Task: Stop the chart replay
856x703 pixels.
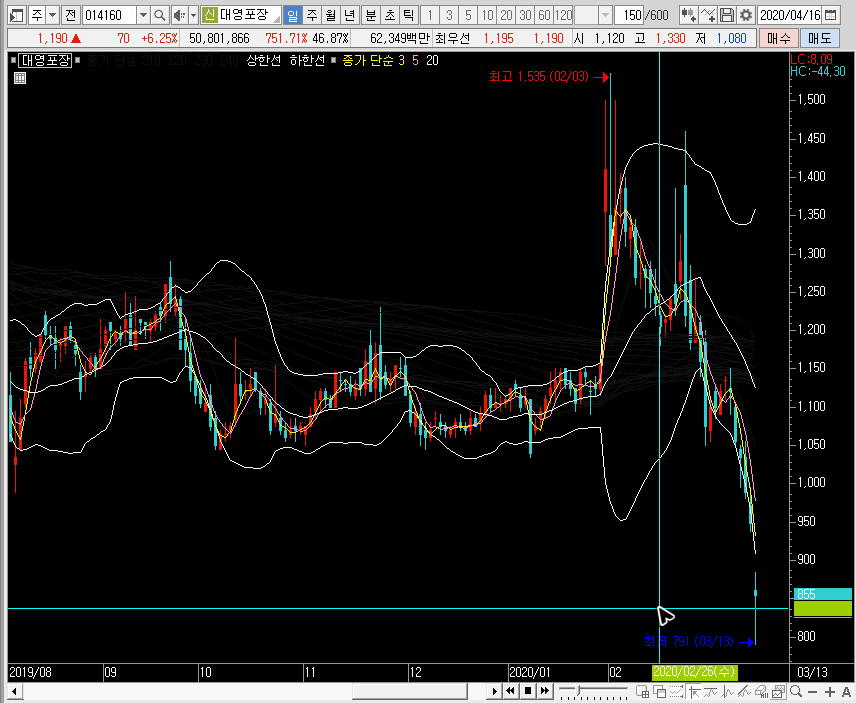Action: pyautogui.click(x=528, y=691)
